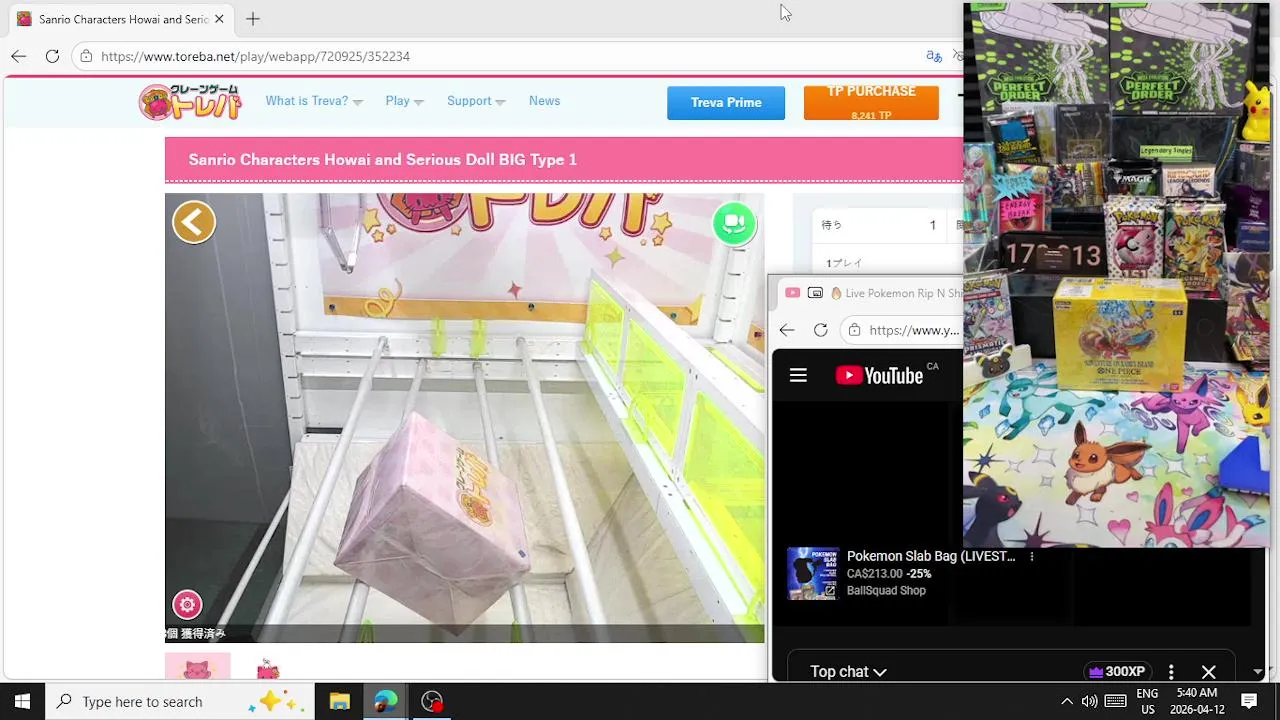This screenshot has width=1280, height=720.
Task: Reload the Toreba page
Action: (52, 56)
